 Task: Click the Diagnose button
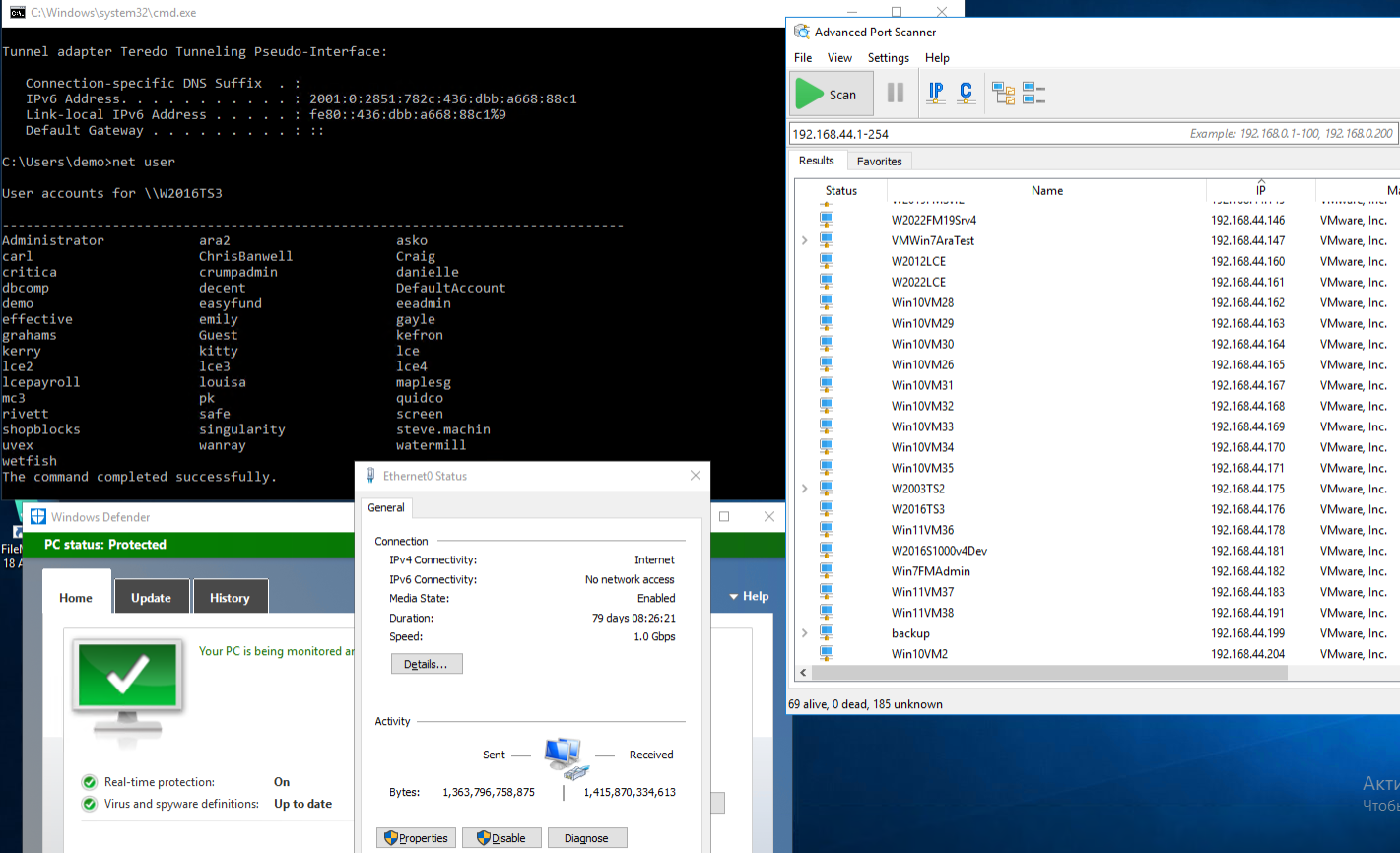coord(587,838)
